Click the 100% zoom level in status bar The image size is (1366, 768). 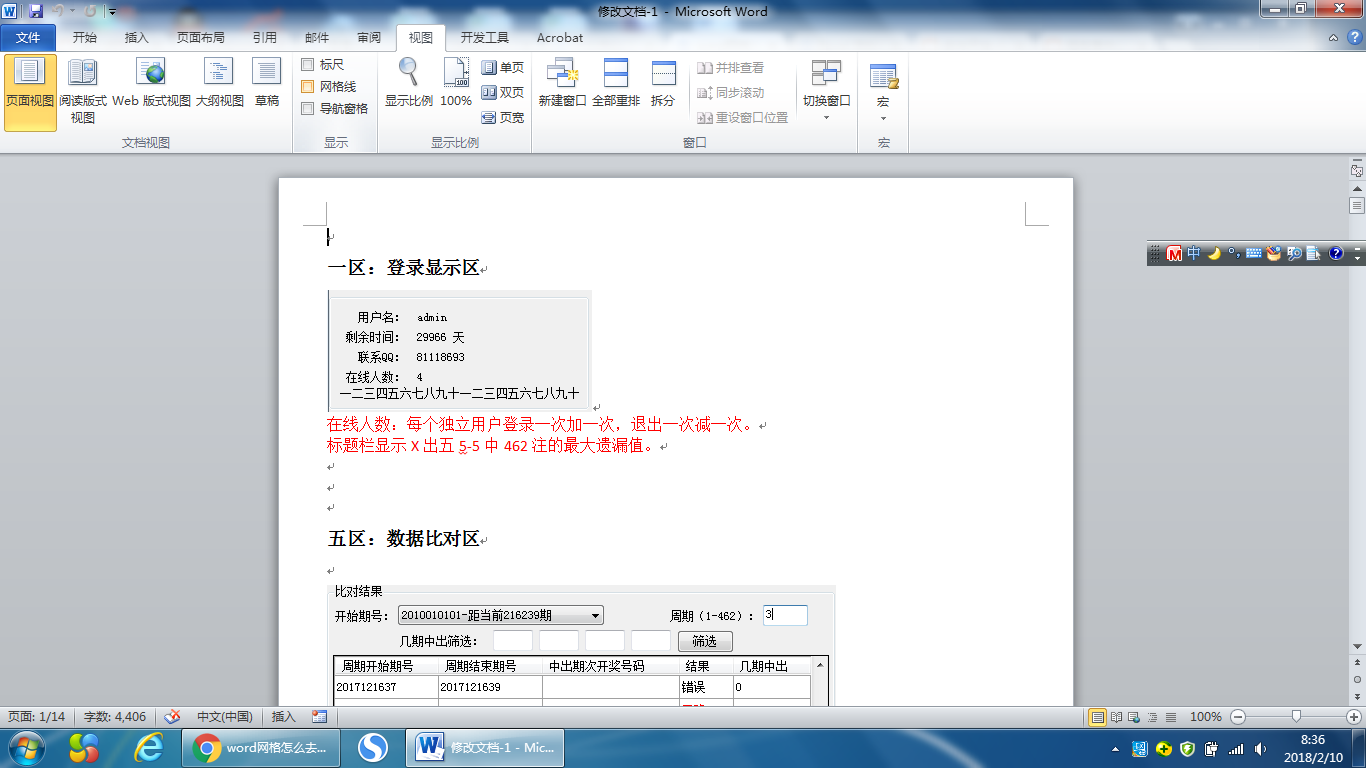point(1206,716)
